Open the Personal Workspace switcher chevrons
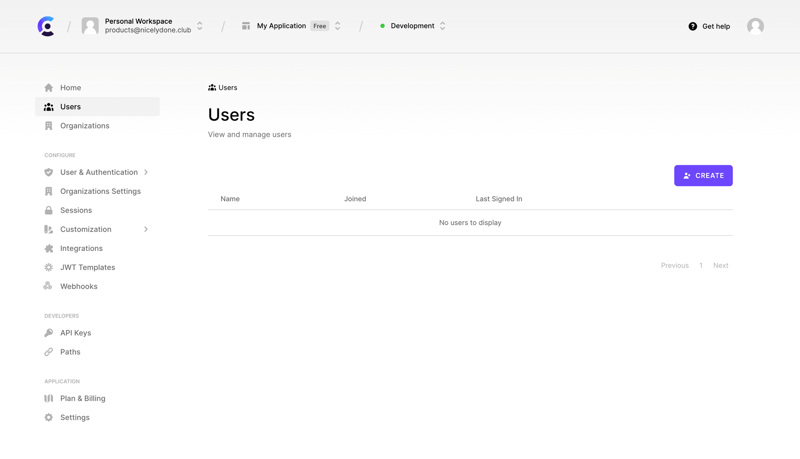 click(x=200, y=26)
